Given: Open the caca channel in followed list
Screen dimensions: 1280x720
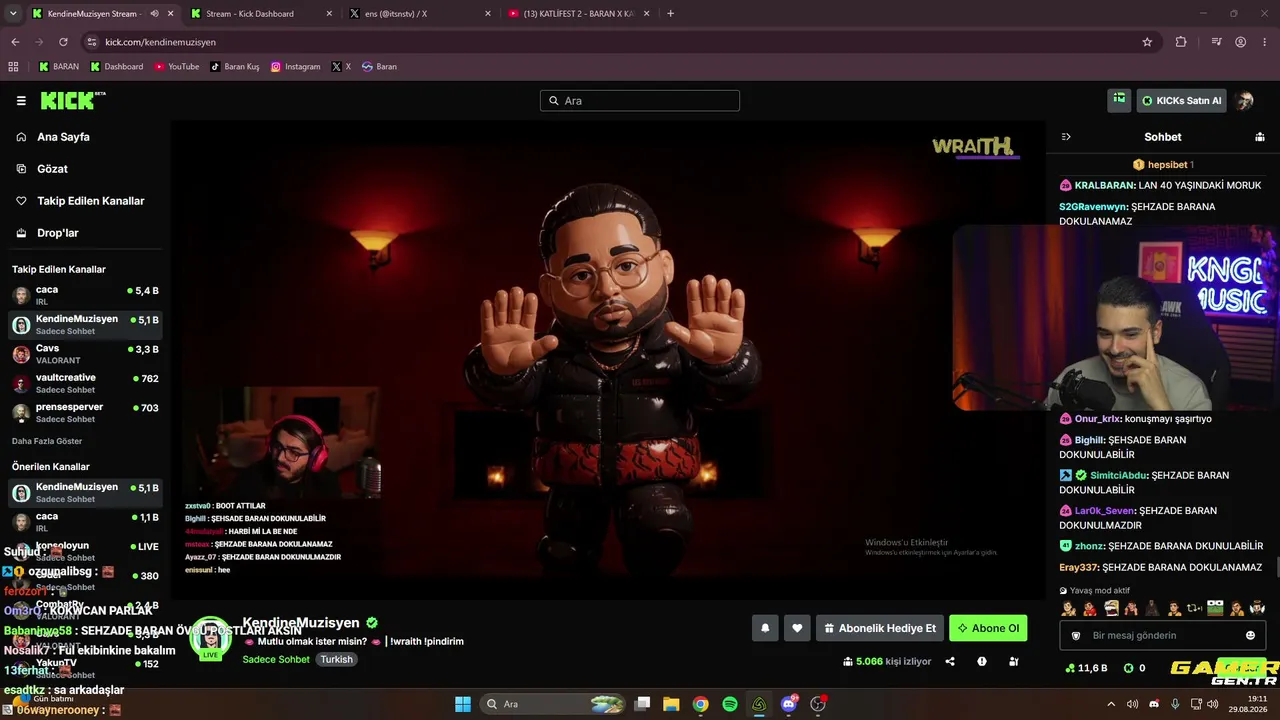Looking at the screenshot, I should (85, 295).
